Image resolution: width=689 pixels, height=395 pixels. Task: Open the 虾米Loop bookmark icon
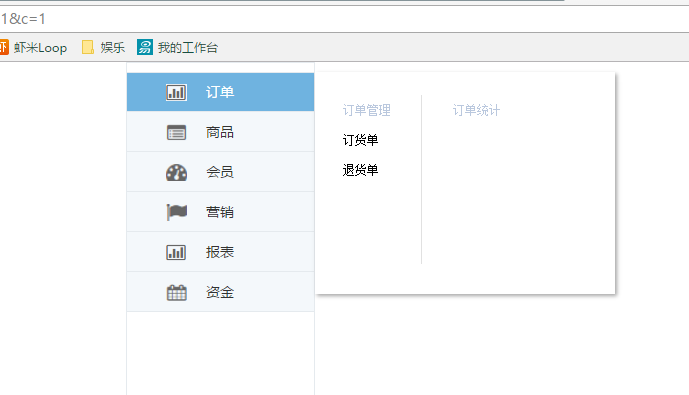point(4,47)
